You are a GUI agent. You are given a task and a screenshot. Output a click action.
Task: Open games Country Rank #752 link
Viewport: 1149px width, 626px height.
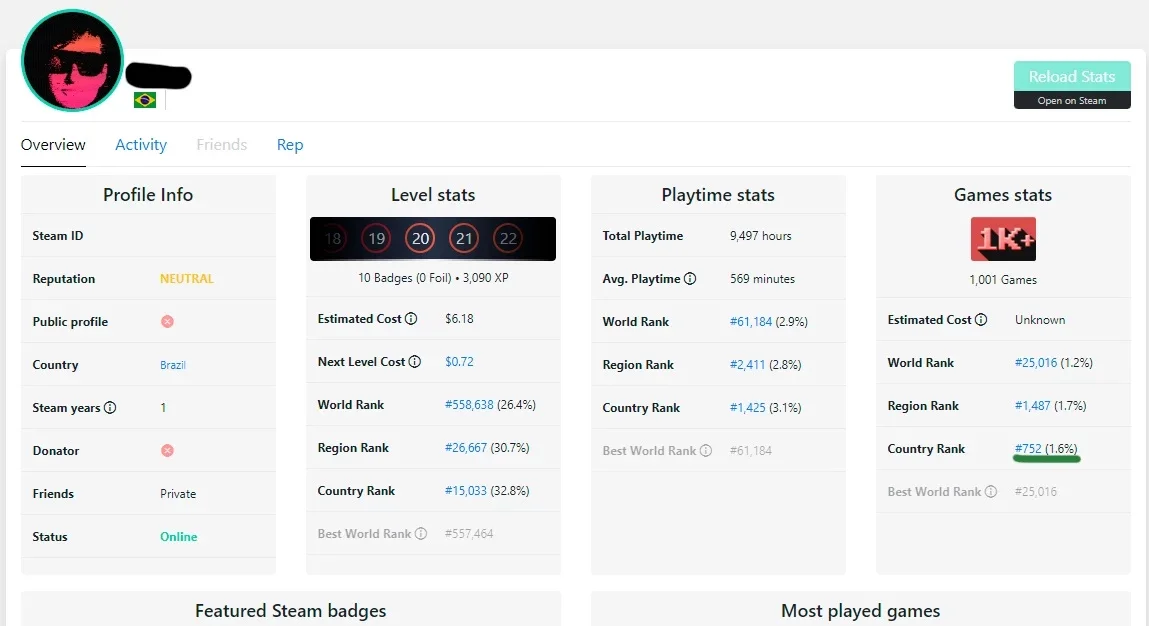pyautogui.click(x=1028, y=449)
